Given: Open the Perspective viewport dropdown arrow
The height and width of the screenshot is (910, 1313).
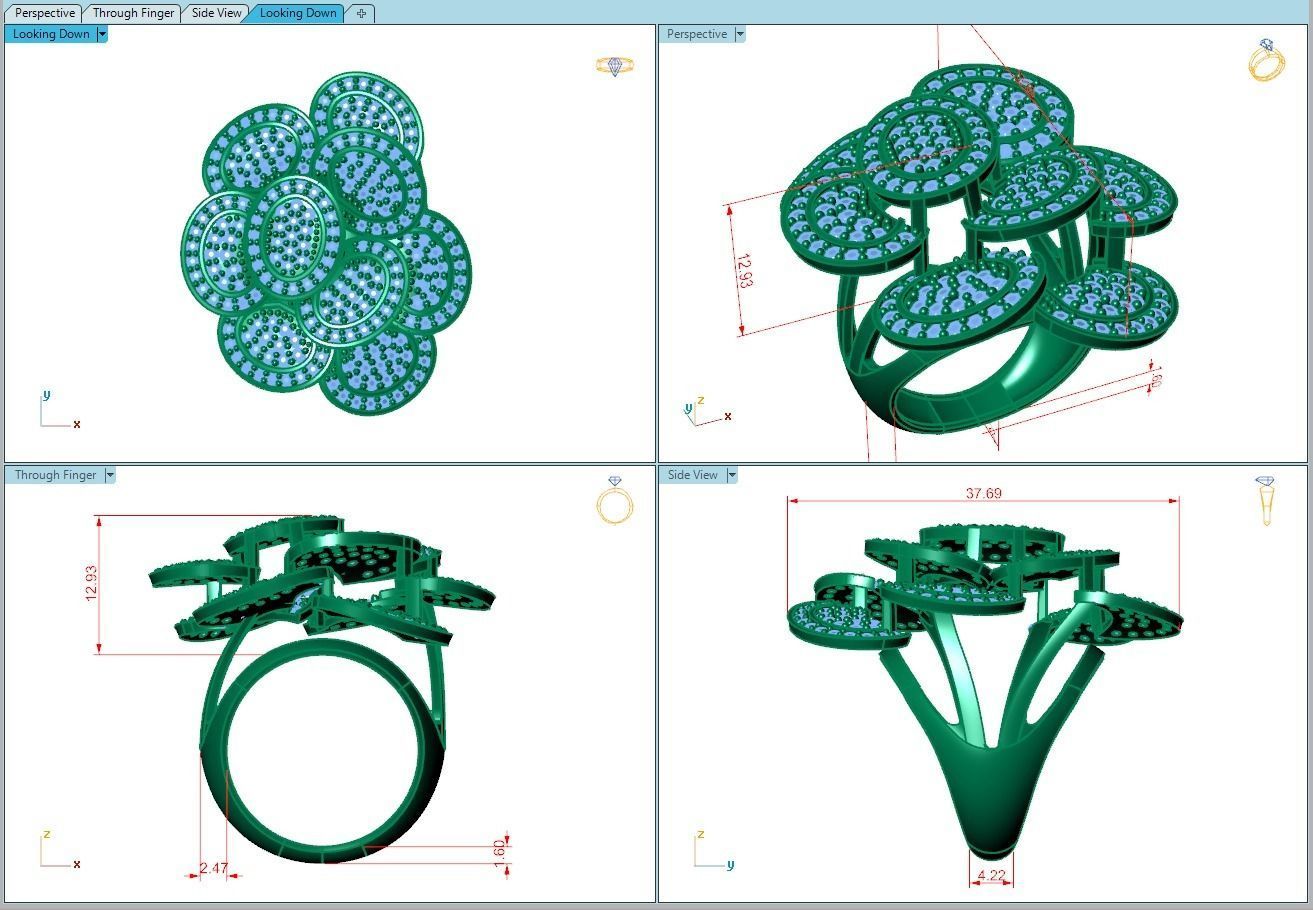Looking at the screenshot, I should click(740, 34).
